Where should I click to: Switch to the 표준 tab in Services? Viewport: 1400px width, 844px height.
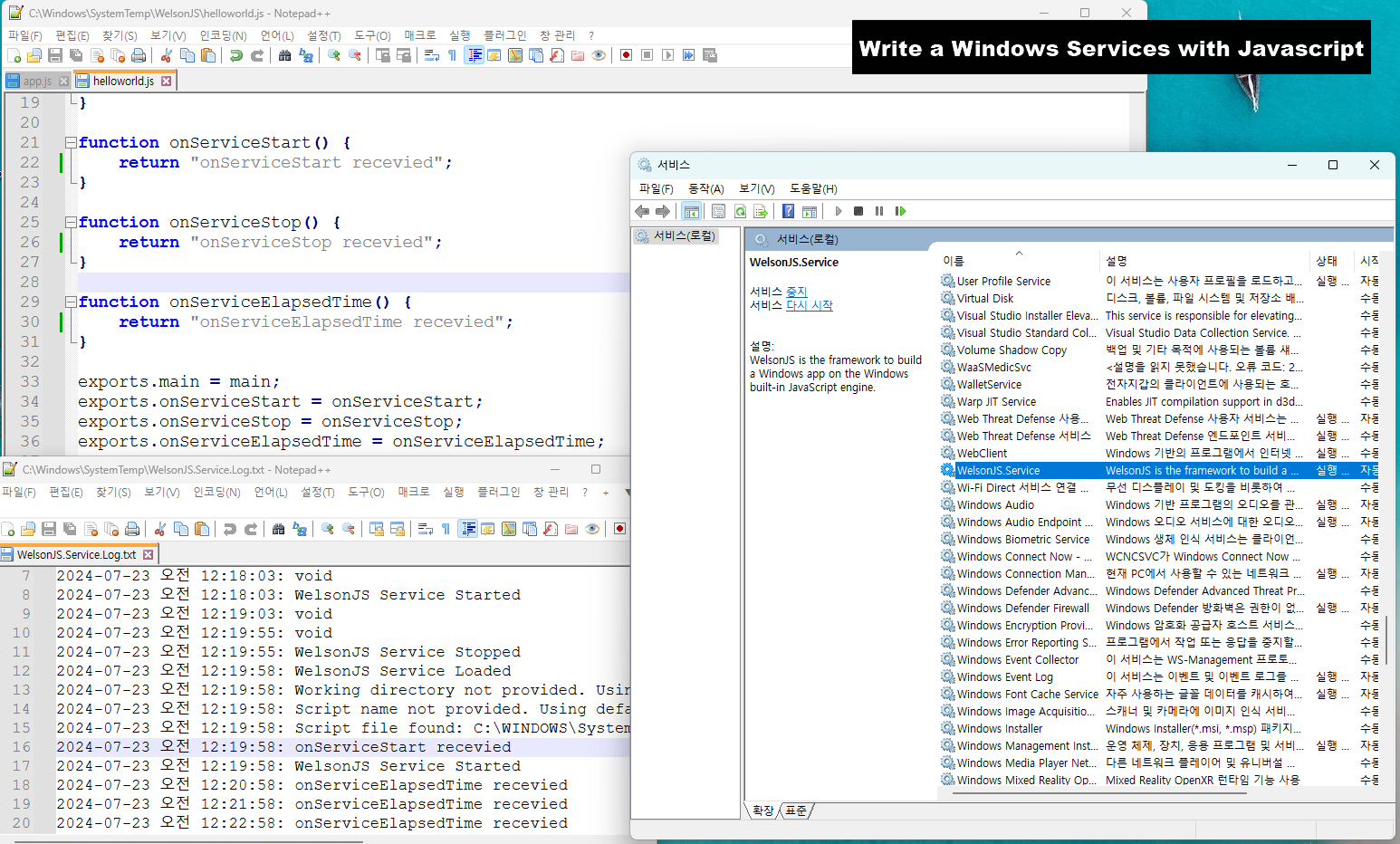click(794, 810)
